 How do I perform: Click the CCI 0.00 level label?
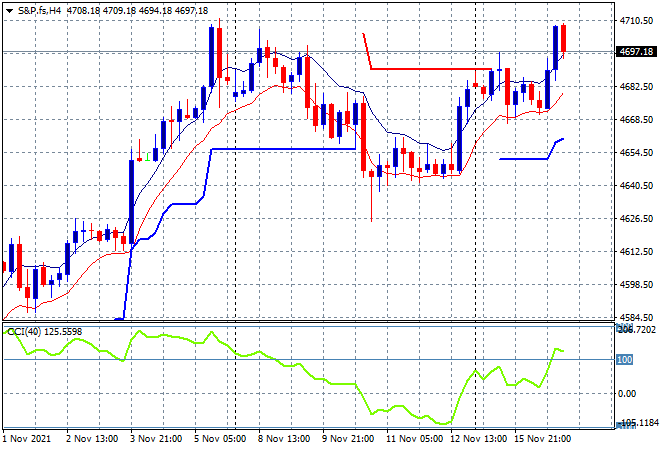[x=627, y=394]
